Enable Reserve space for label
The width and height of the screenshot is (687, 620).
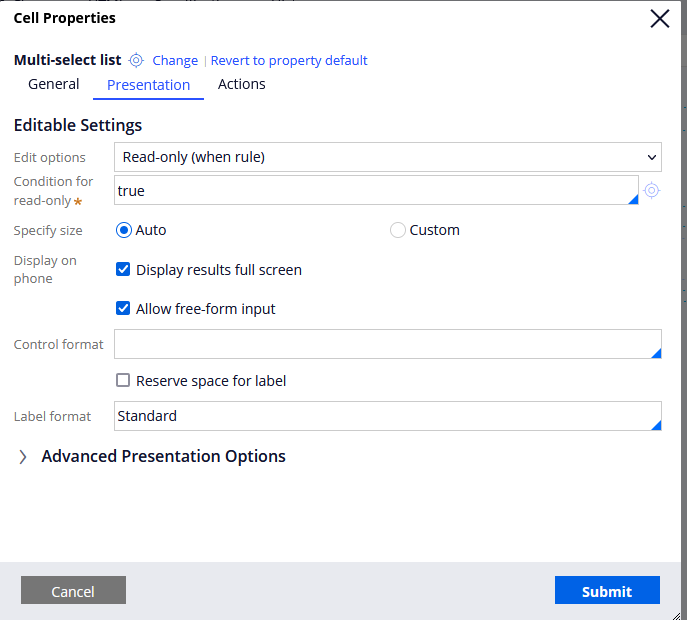pyautogui.click(x=123, y=380)
